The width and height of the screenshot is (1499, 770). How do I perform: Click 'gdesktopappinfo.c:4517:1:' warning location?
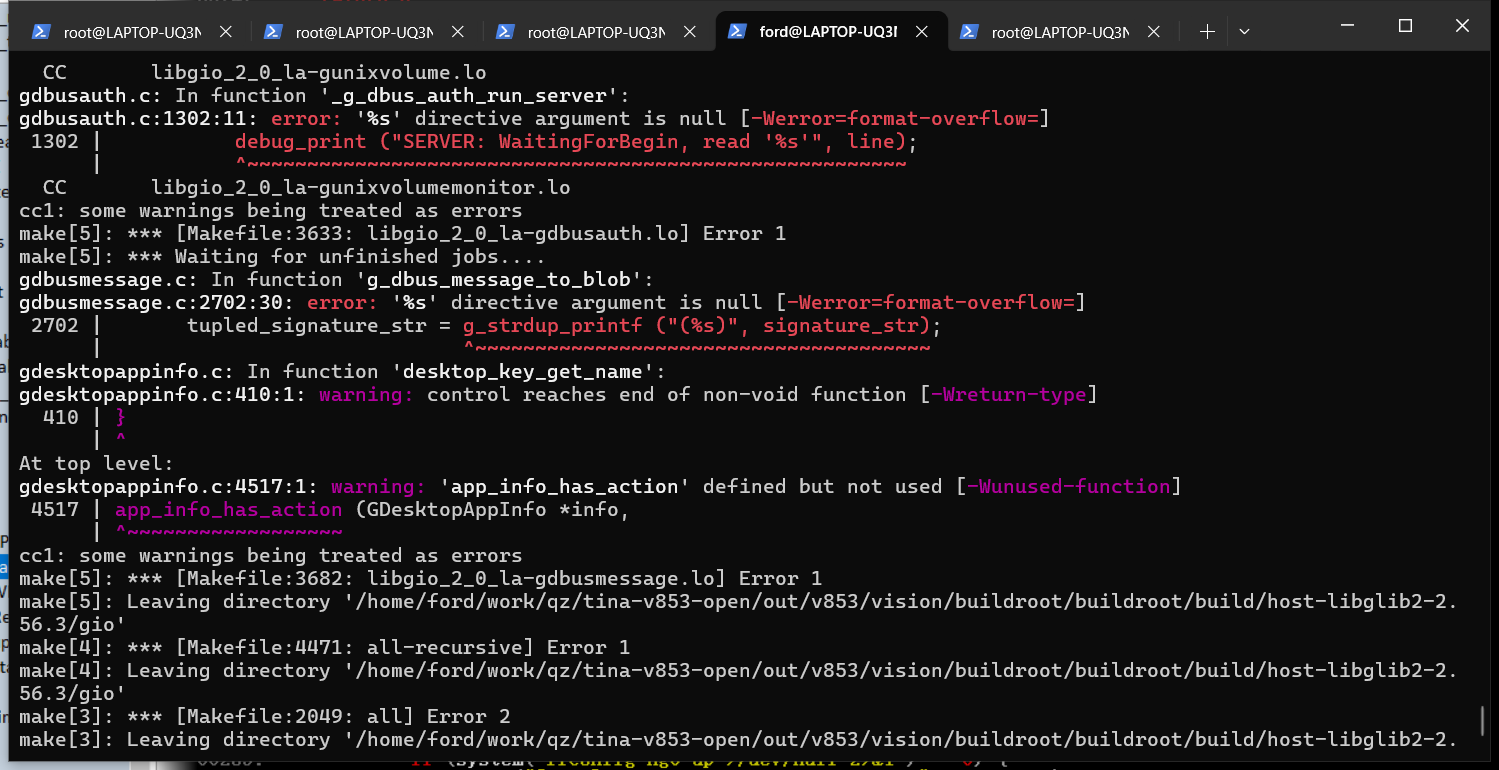click(168, 486)
